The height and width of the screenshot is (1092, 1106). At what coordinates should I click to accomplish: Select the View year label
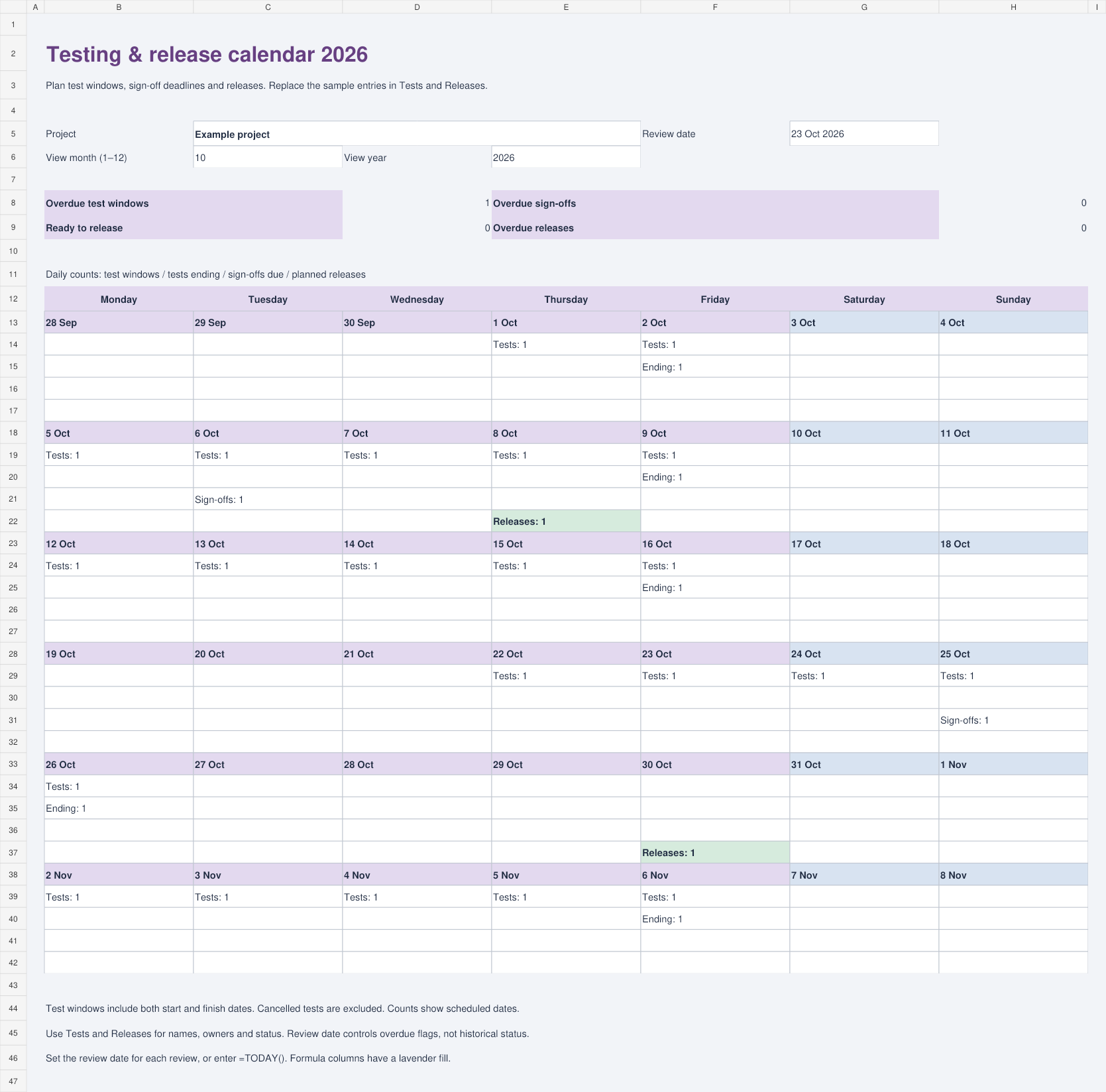pyautogui.click(x=365, y=158)
